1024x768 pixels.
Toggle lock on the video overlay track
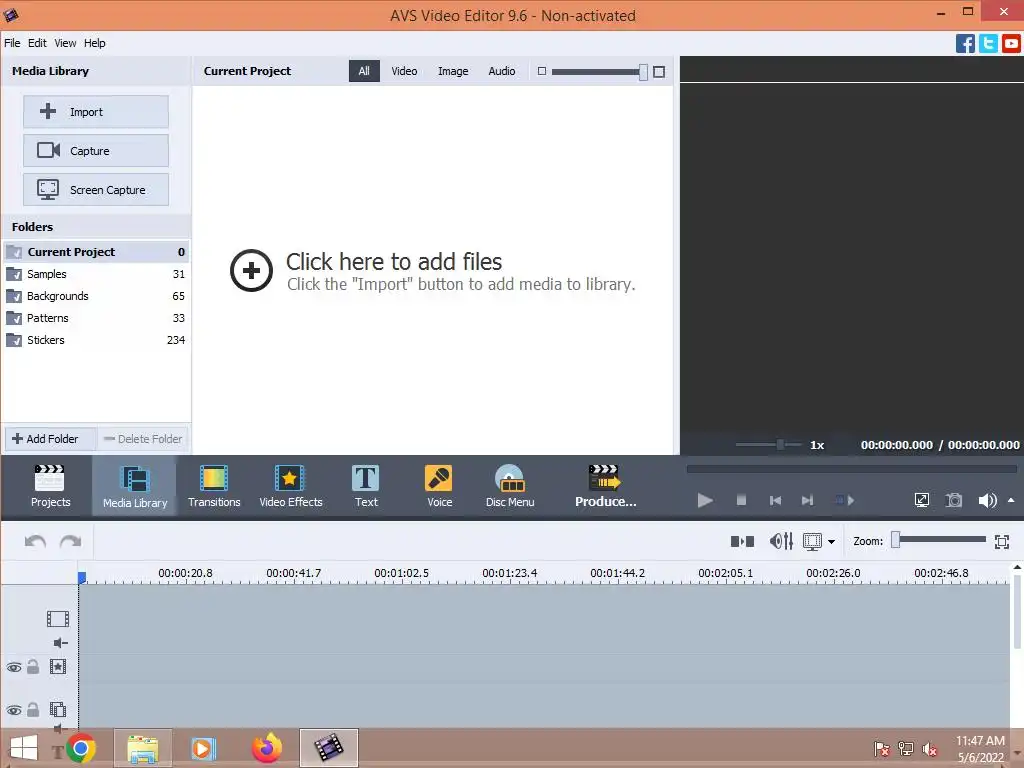pos(33,709)
